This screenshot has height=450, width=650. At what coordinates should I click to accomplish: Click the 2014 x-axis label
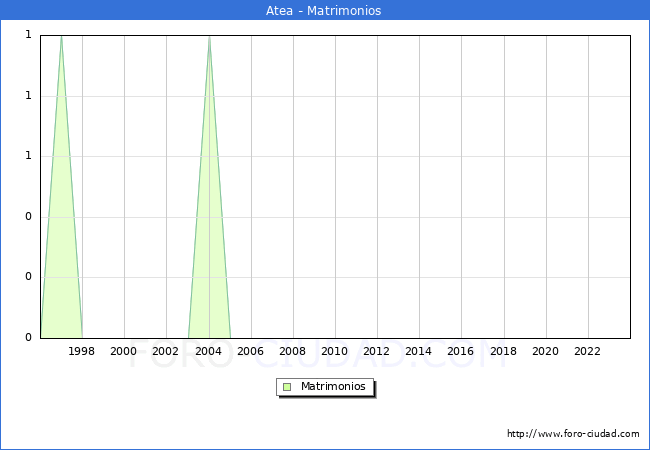point(419,351)
